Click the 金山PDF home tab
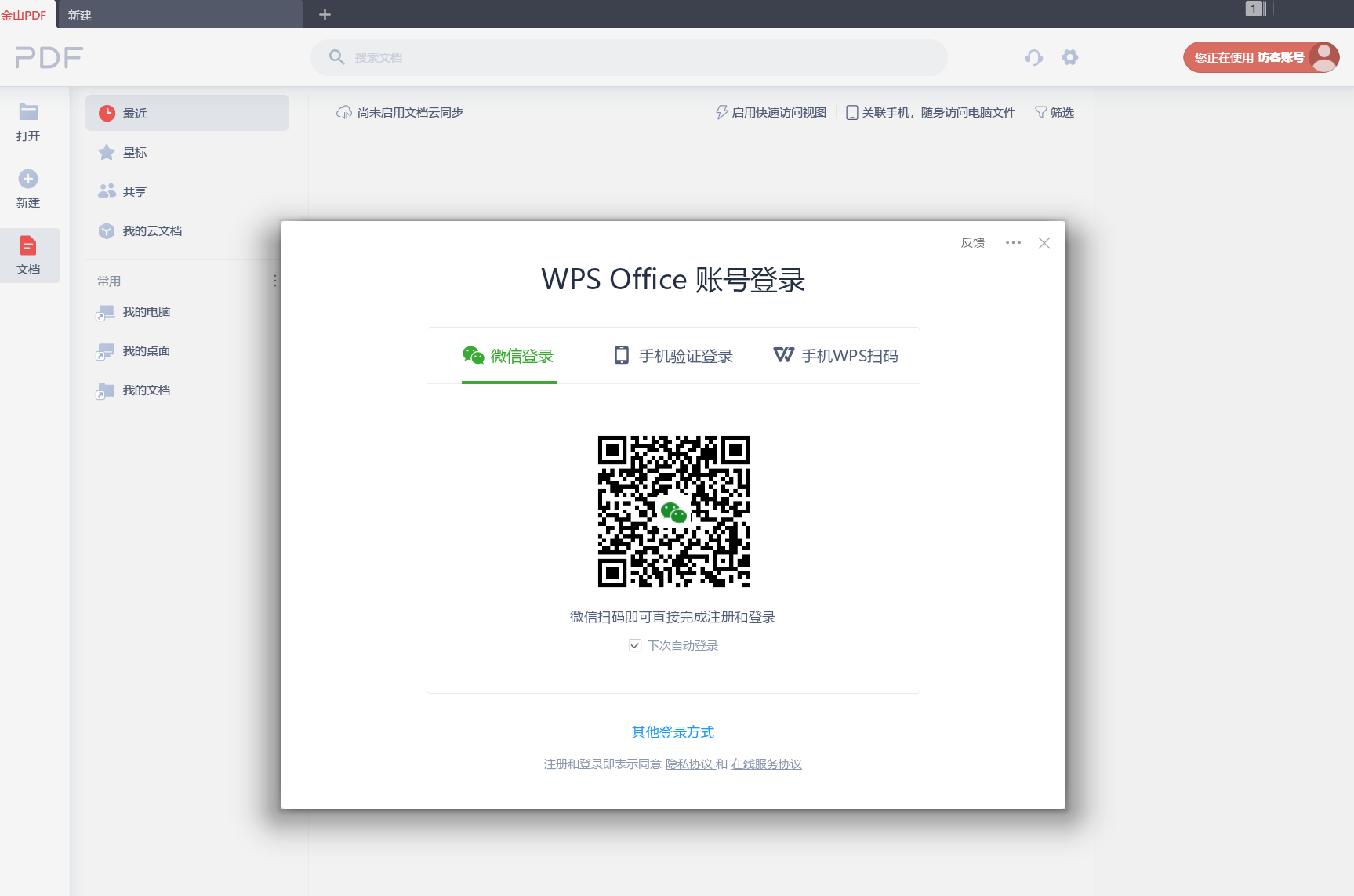Screen dimensions: 1354x896 click(24, 15)
